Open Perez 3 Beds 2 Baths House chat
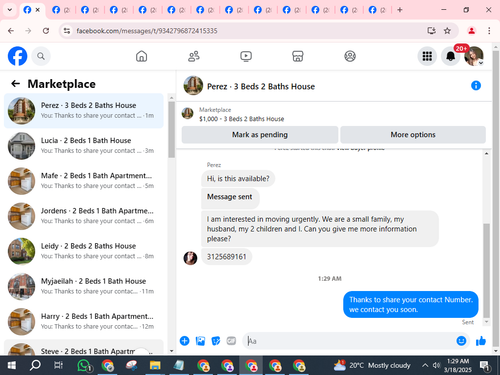This screenshot has width=500, height=375. [84, 111]
